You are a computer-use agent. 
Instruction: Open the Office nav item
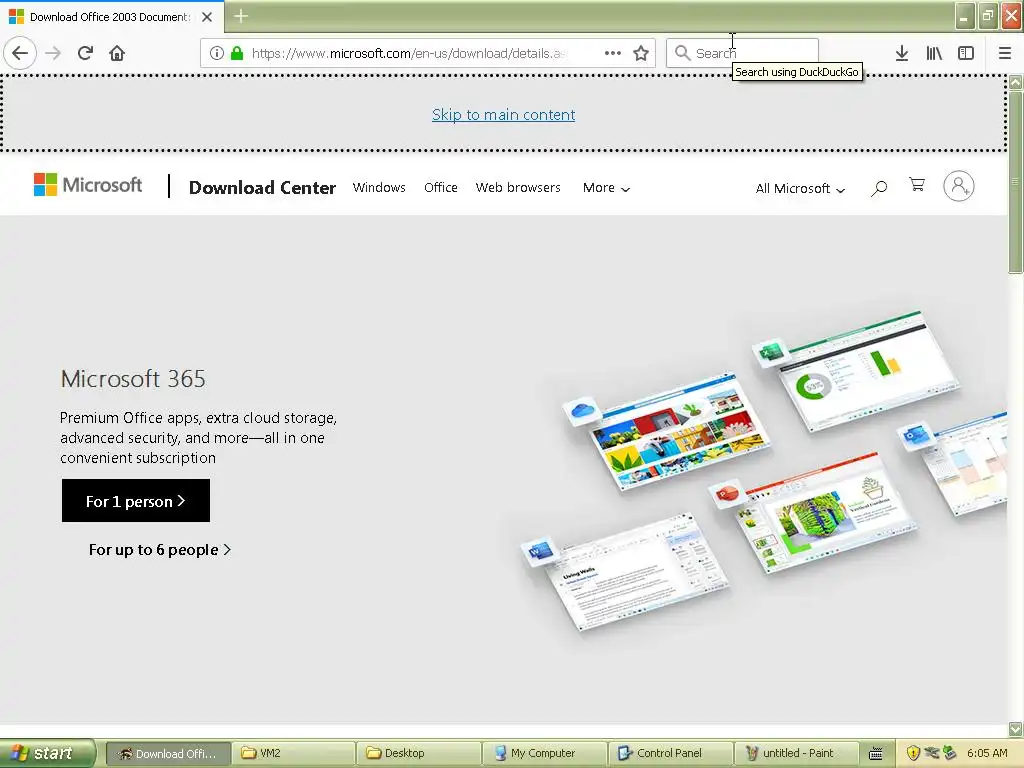(441, 187)
